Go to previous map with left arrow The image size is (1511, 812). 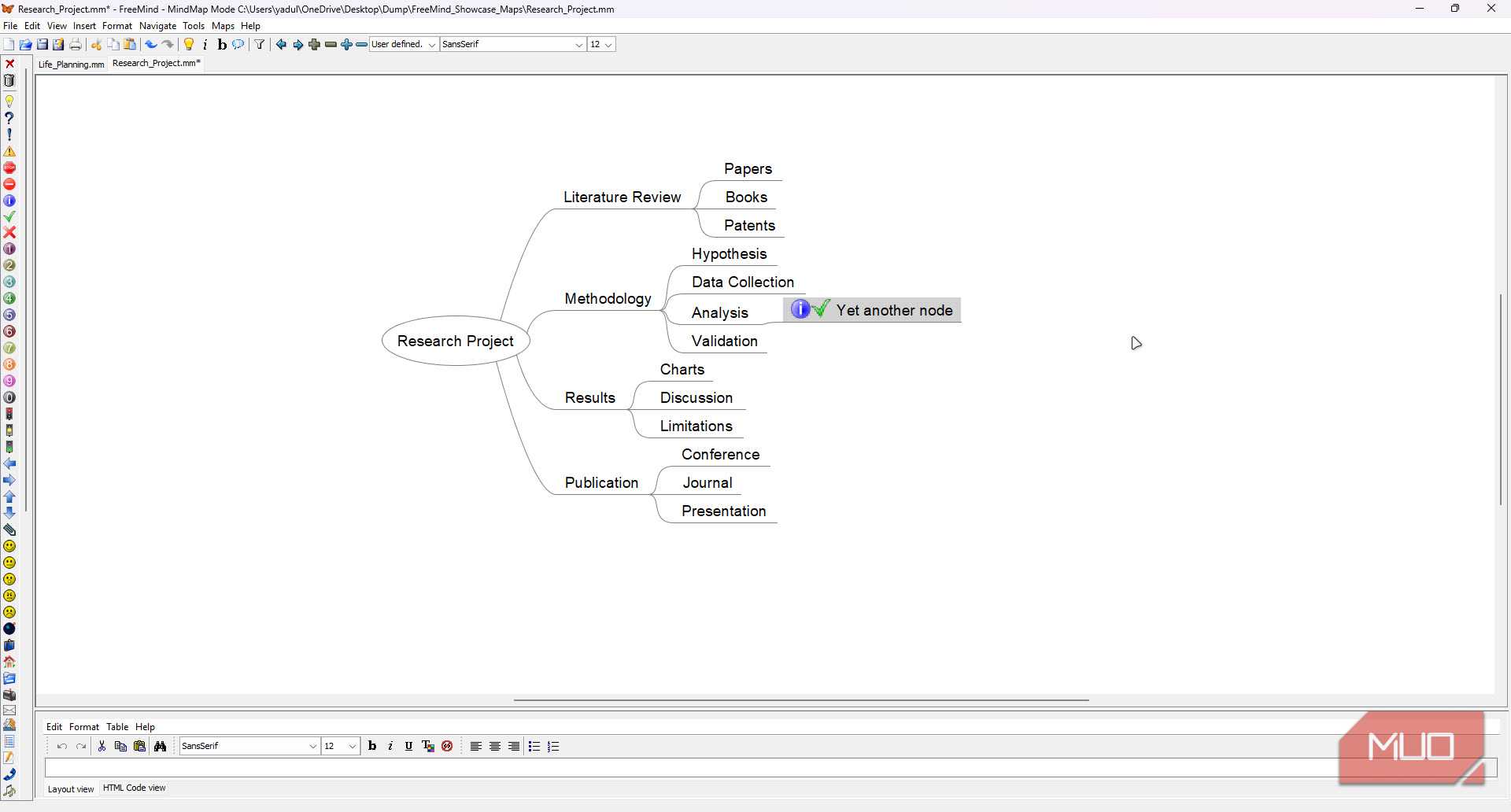click(281, 45)
